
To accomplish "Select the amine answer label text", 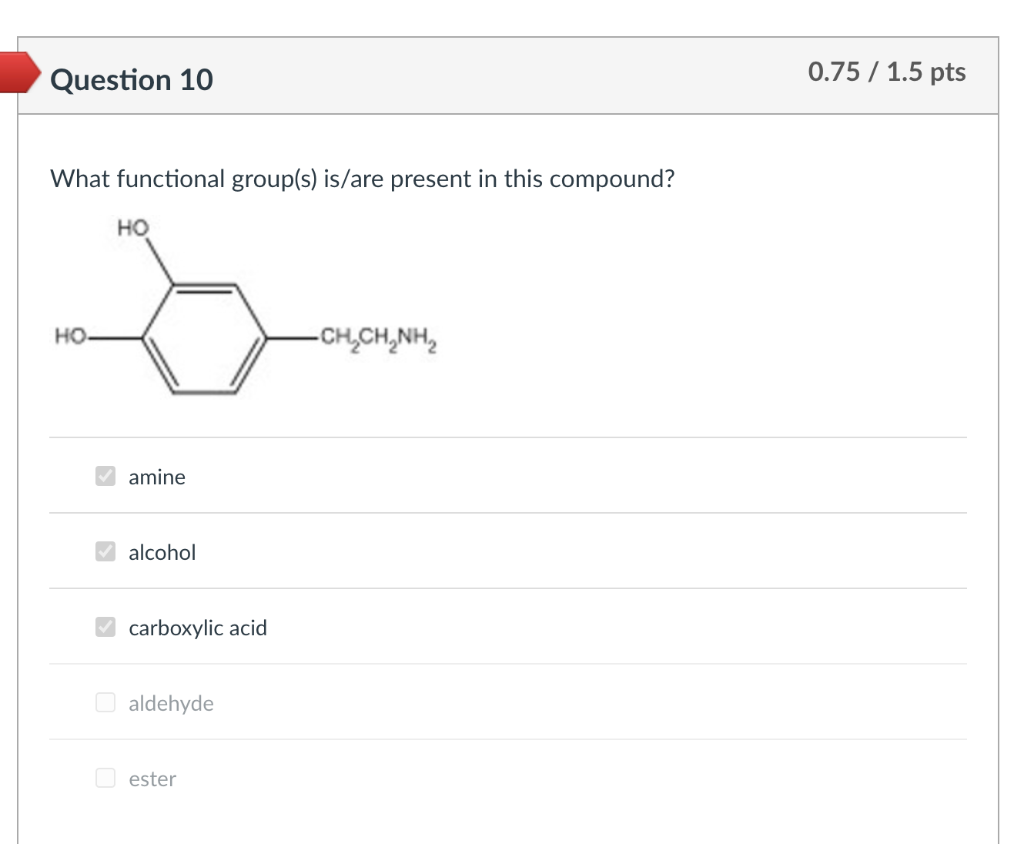I will coord(156,477).
